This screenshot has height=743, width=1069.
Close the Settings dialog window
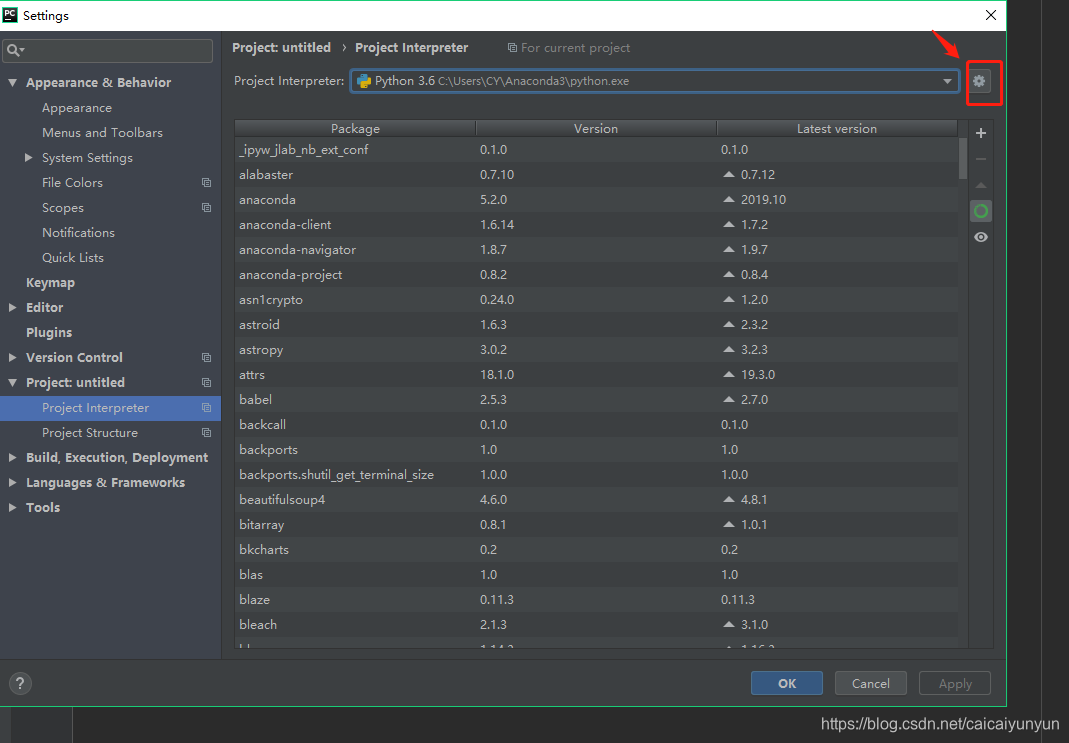pos(991,15)
